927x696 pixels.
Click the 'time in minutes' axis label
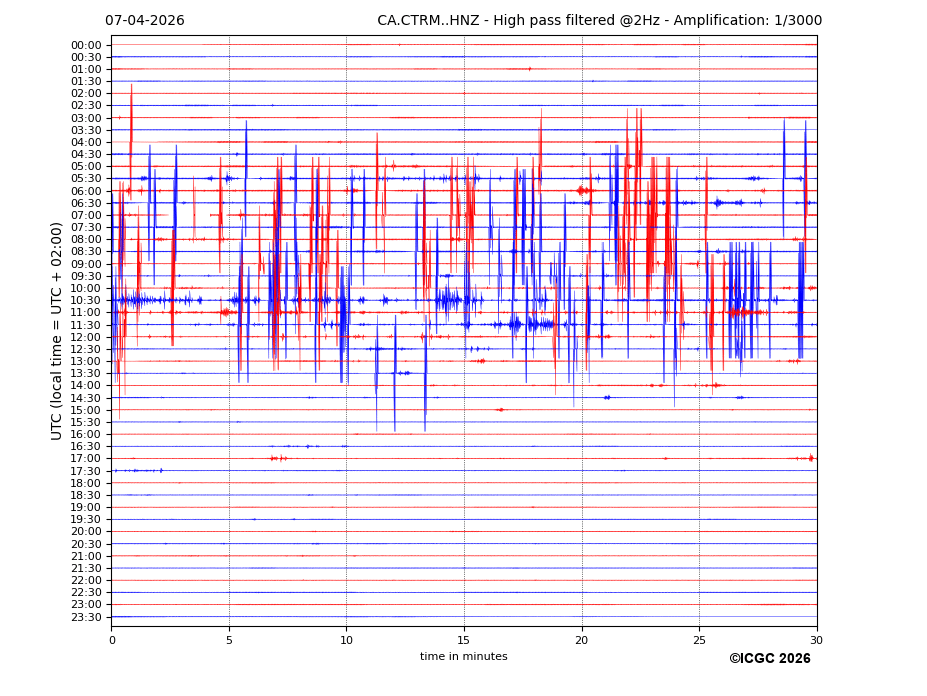(x=463, y=656)
